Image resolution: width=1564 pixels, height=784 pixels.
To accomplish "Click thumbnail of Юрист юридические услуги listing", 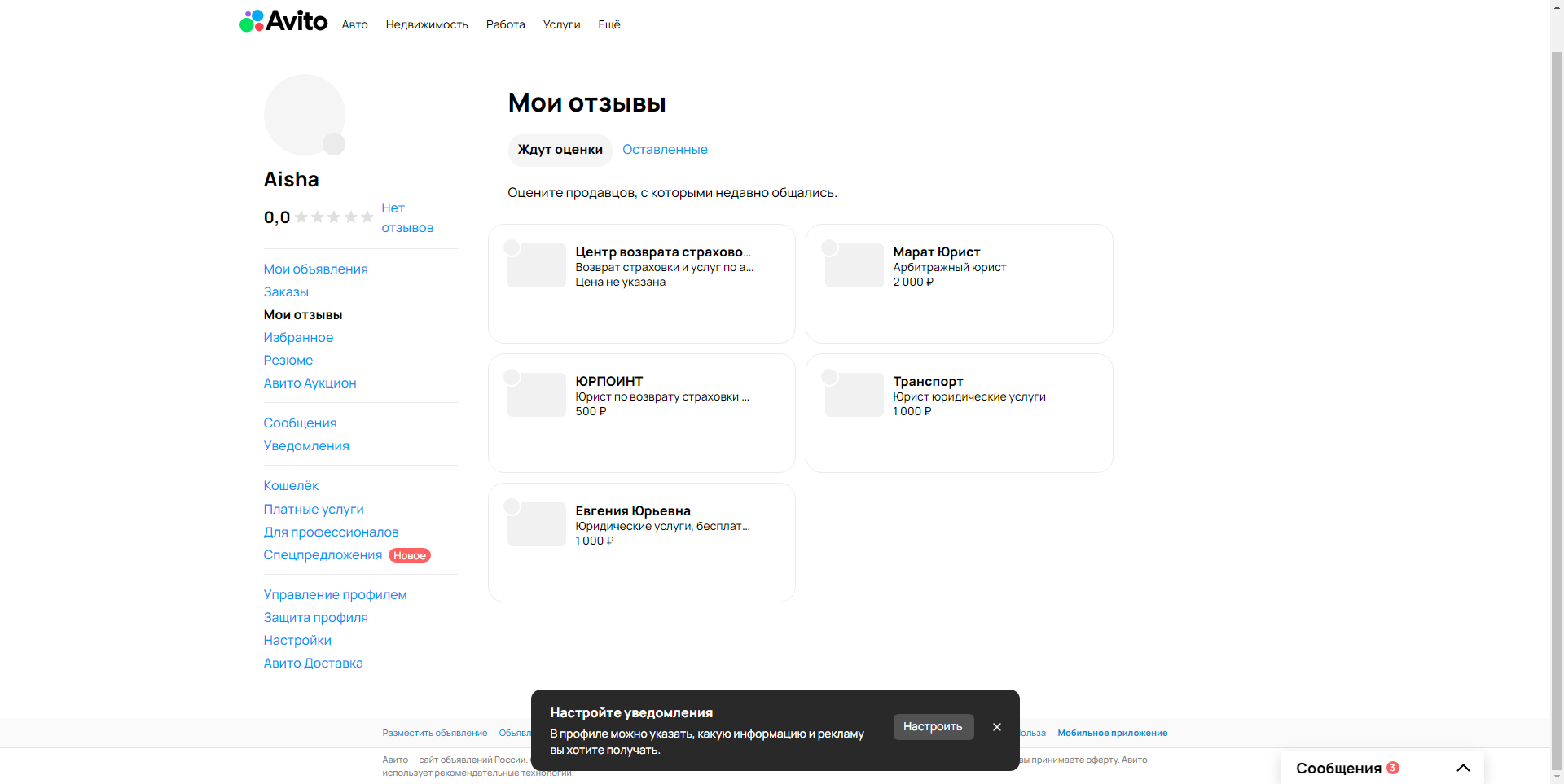I will 854,395.
